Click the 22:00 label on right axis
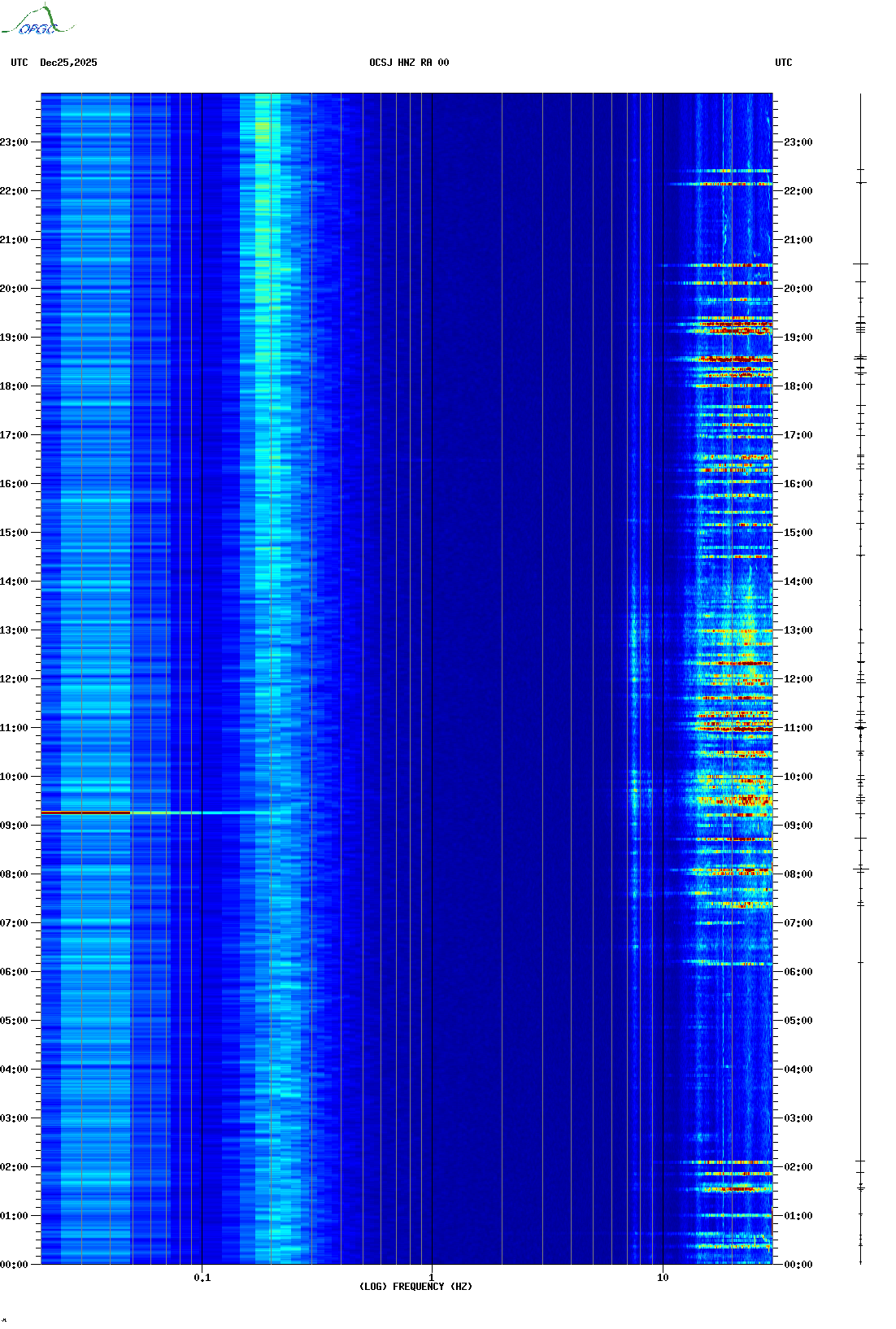 [798, 191]
